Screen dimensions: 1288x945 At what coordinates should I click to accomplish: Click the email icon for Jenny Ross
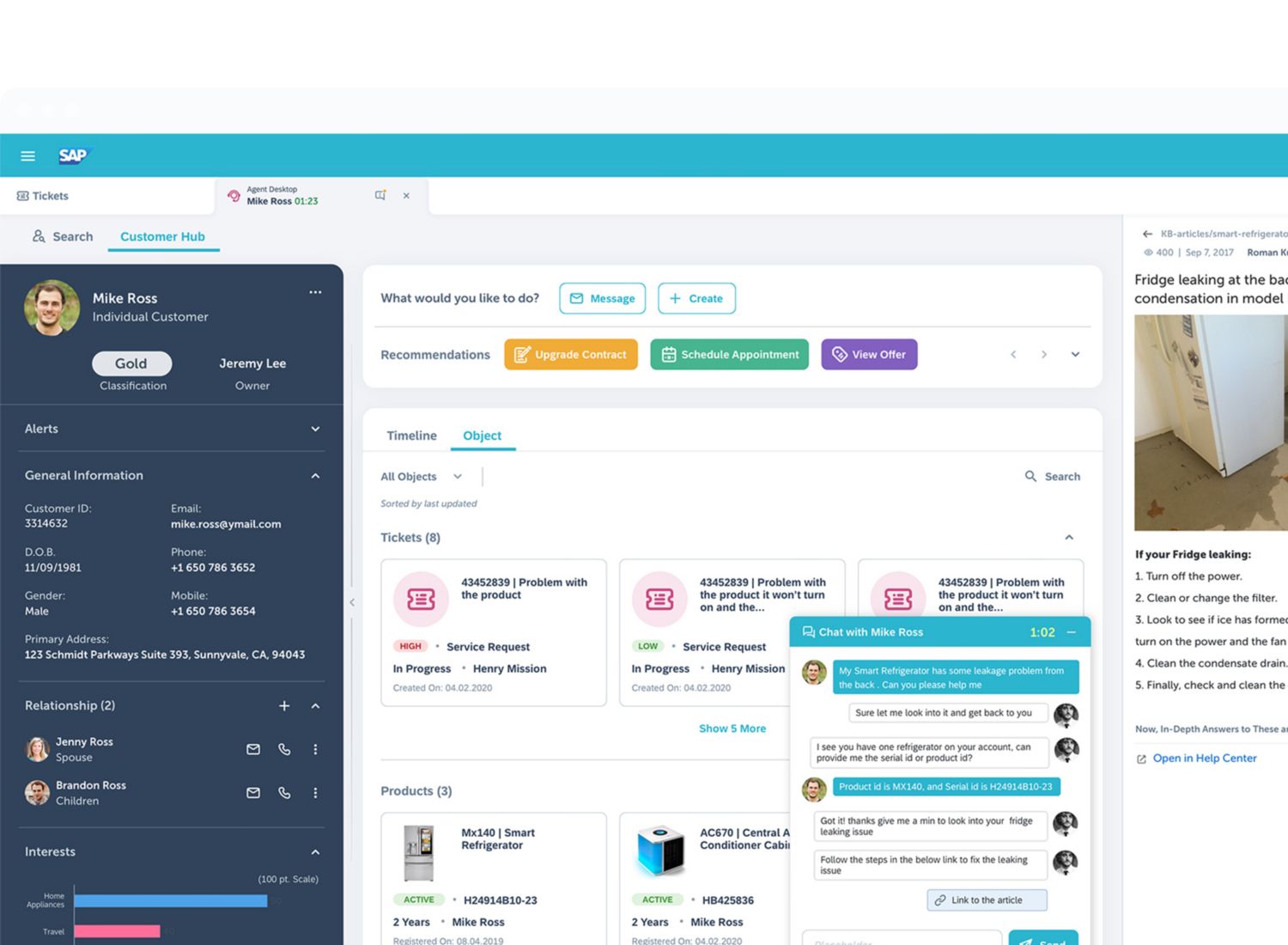click(253, 749)
